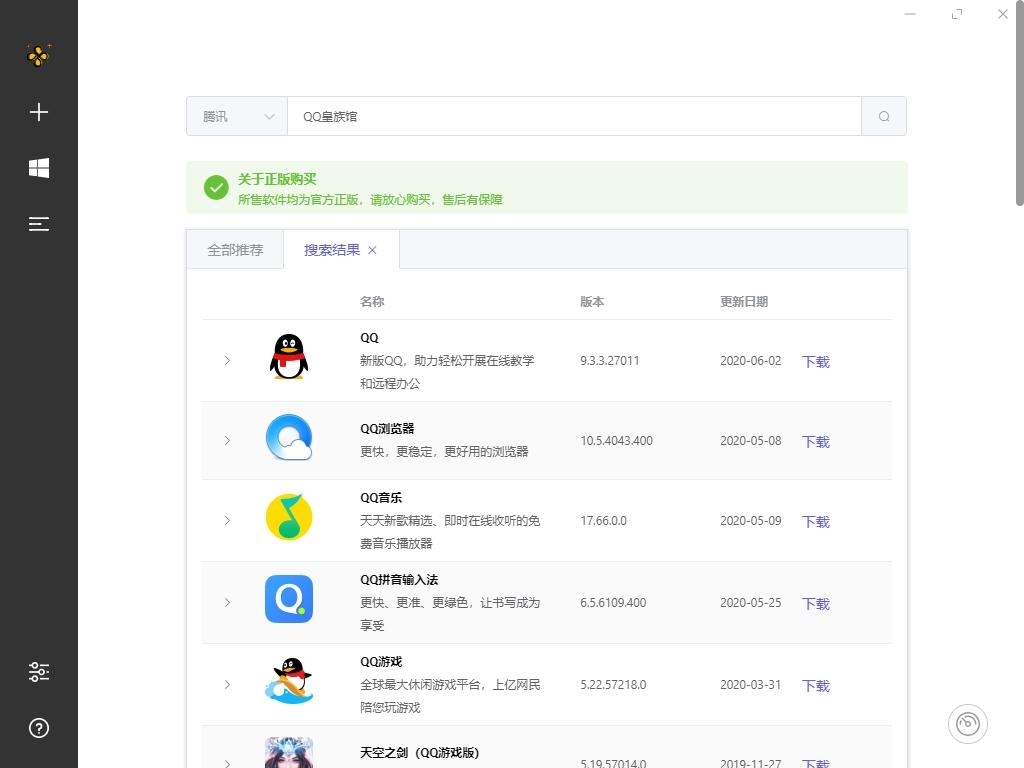1024x768 pixels.
Task: Download QQ浏览器 via its 下载 link
Action: click(815, 441)
